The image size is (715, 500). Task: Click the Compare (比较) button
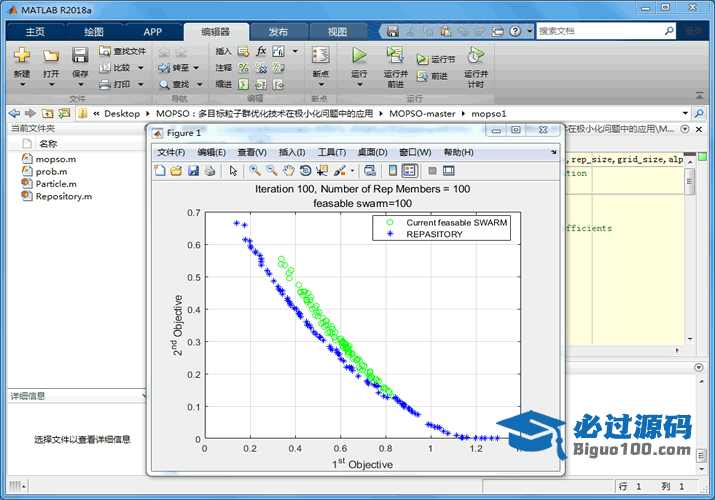115,68
